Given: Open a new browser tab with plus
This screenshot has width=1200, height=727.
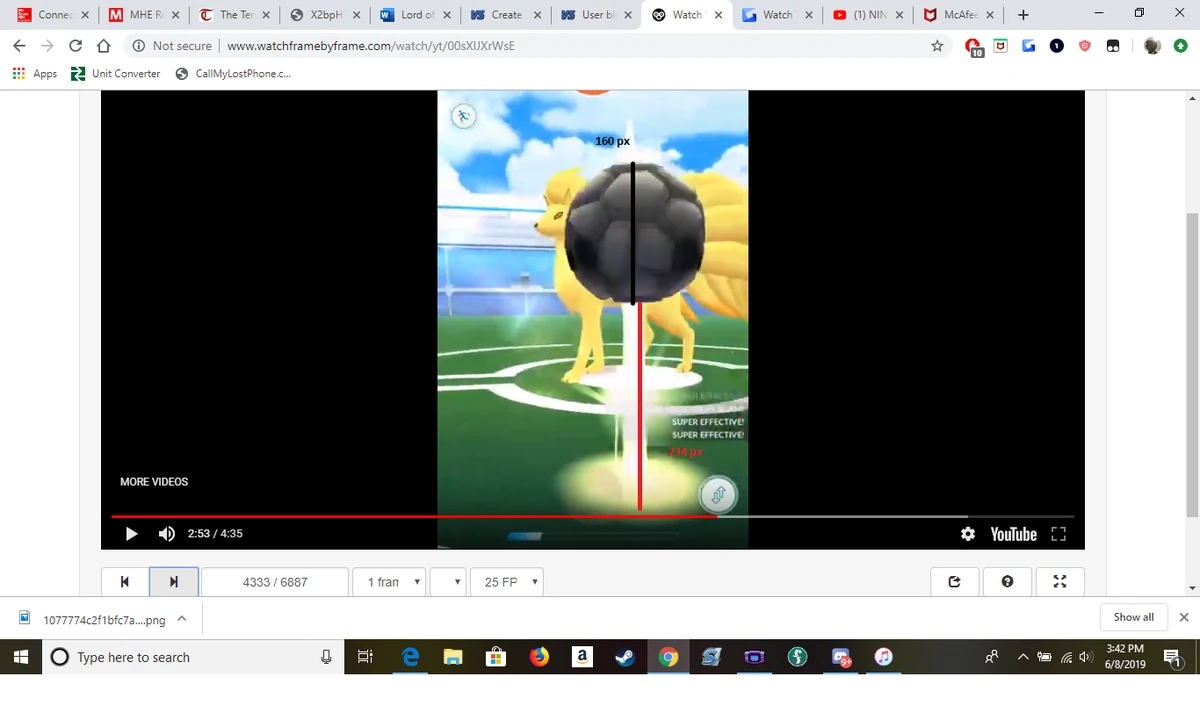Looking at the screenshot, I should (1022, 15).
